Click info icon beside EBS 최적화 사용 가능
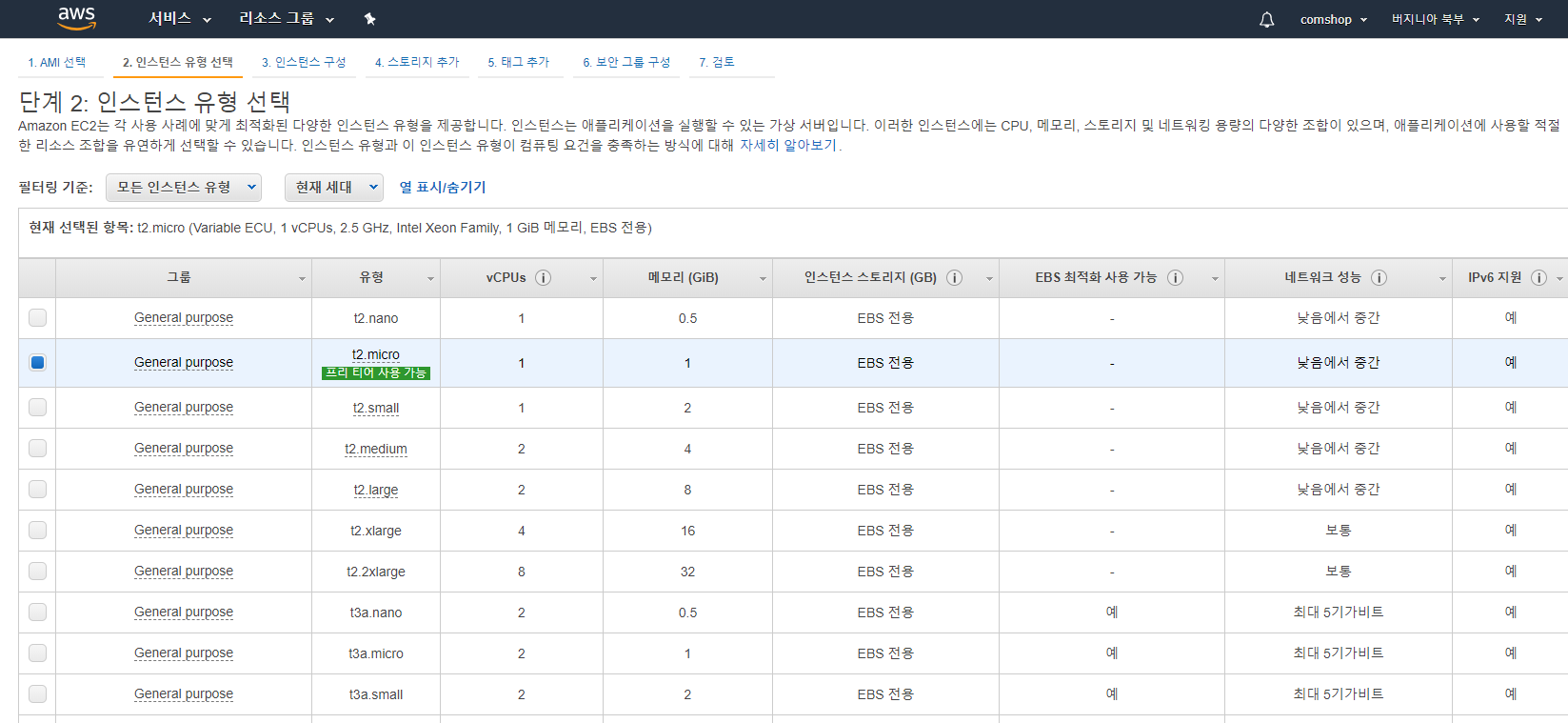Screen dimensions: 1568x723 (1175, 277)
